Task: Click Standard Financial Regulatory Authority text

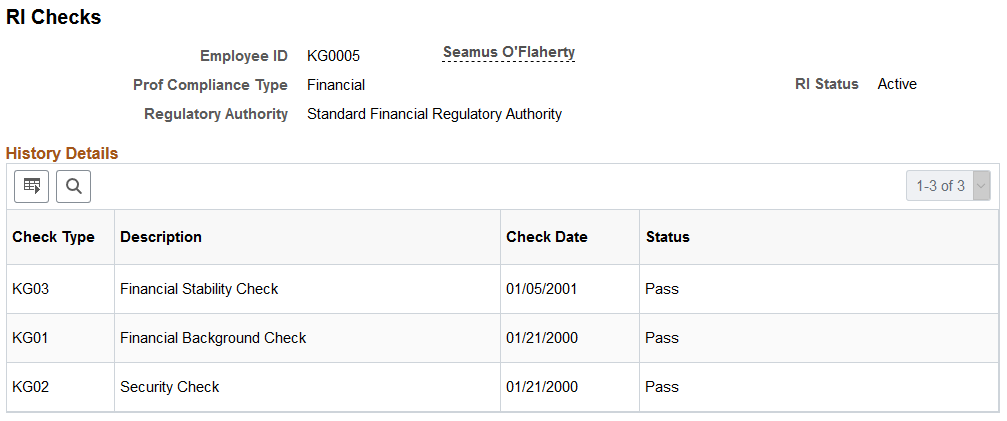Action: tap(435, 114)
